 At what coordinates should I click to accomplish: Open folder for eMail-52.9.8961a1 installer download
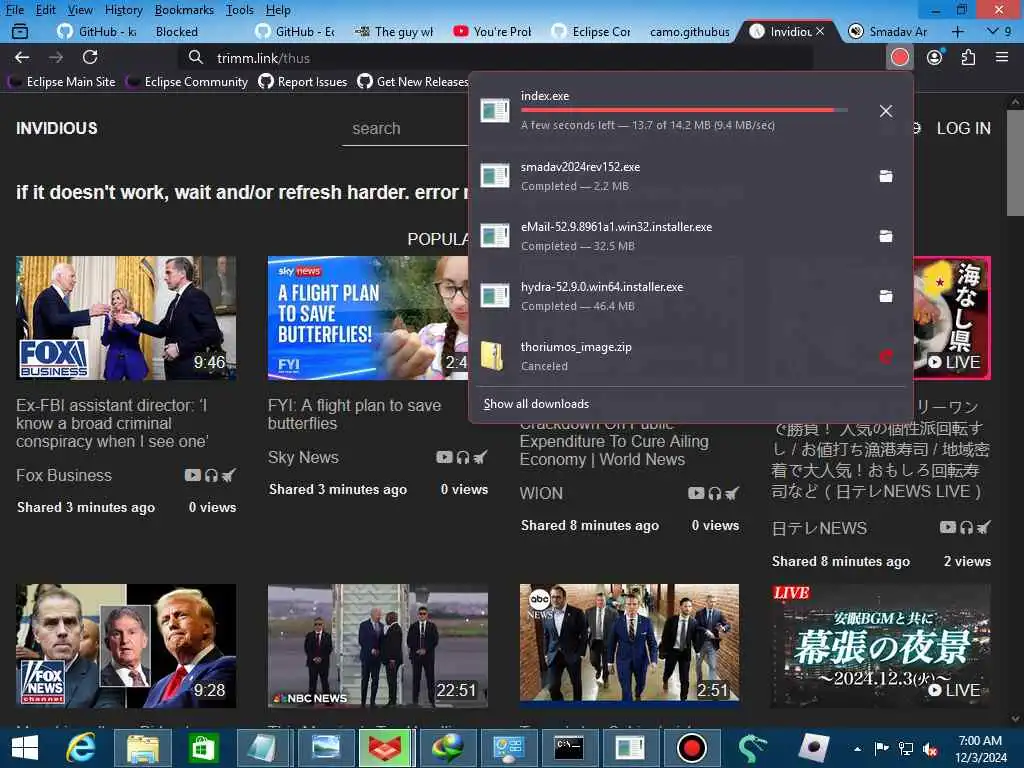[x=886, y=236]
